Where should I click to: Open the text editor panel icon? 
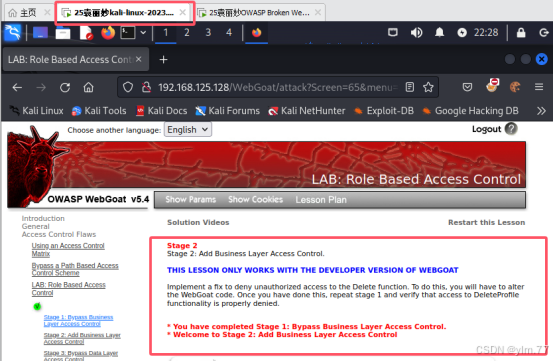[86, 33]
